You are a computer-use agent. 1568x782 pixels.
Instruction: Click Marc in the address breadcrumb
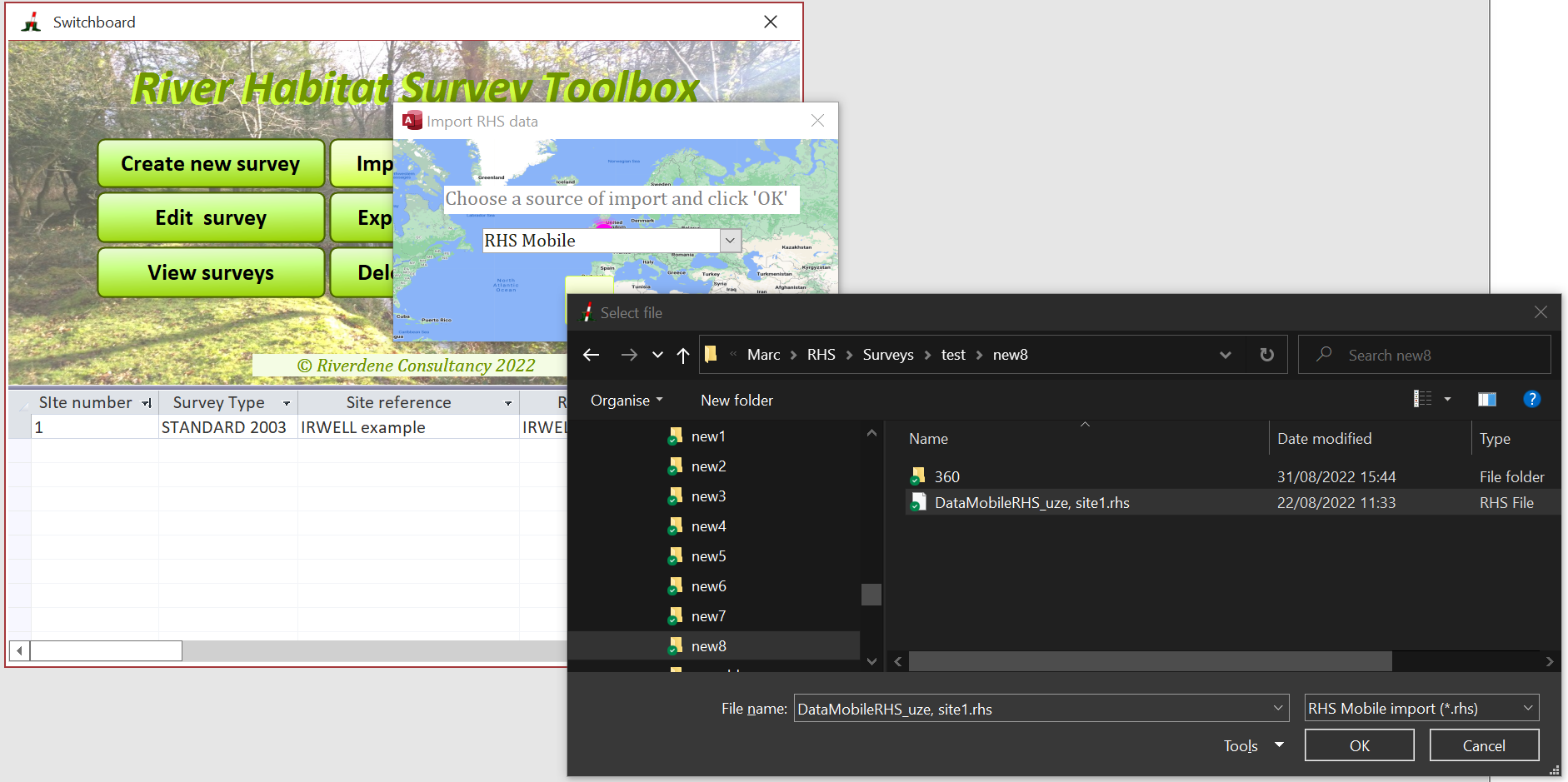click(x=763, y=355)
